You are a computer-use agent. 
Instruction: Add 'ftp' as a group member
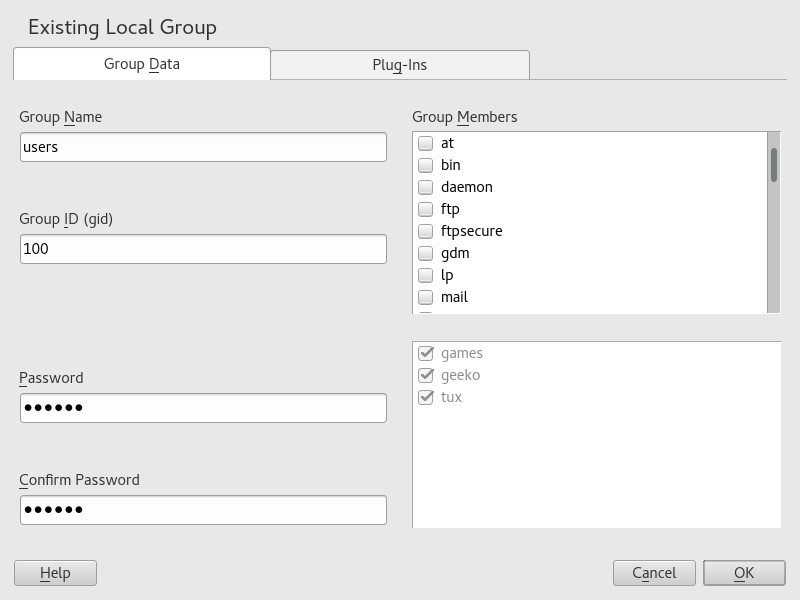tap(425, 209)
